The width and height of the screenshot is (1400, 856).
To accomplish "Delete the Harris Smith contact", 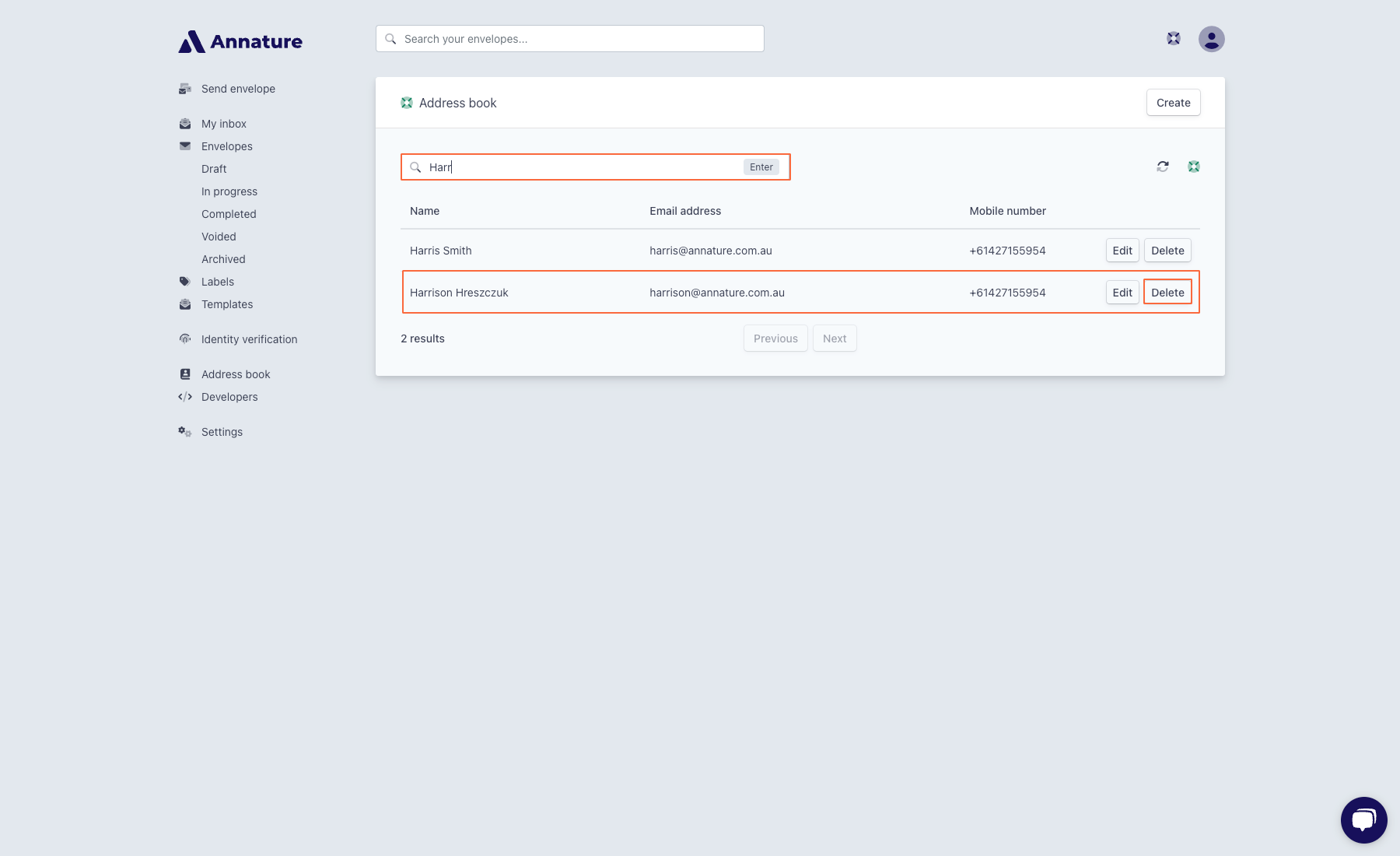I will click(x=1167, y=251).
